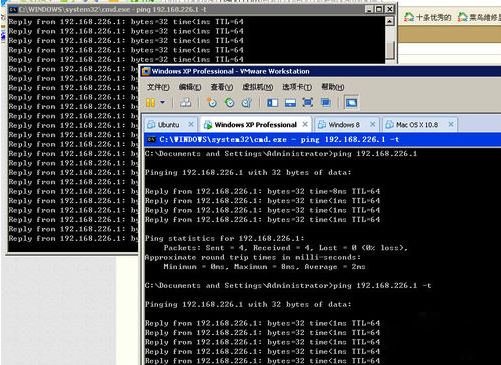Toggle the thumbnail bar view
This screenshot has width=501, height=365.
point(290,102)
